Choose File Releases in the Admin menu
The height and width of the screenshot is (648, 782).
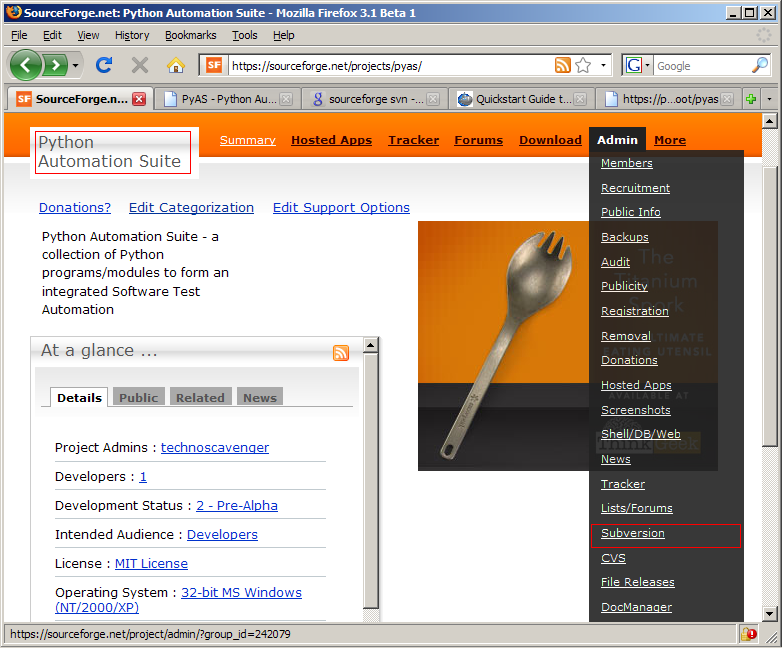pos(638,582)
